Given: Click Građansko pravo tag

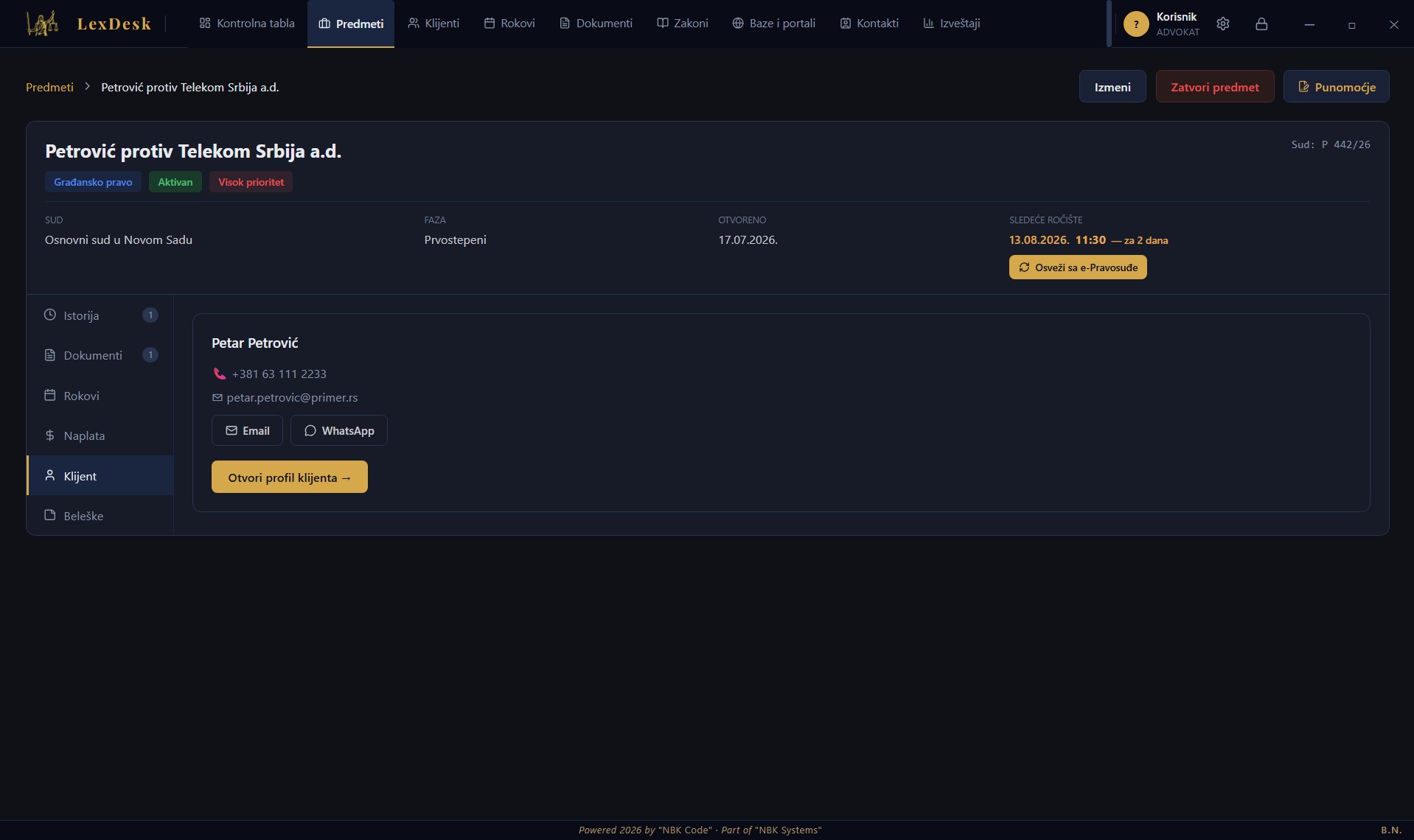Looking at the screenshot, I should (x=93, y=182).
